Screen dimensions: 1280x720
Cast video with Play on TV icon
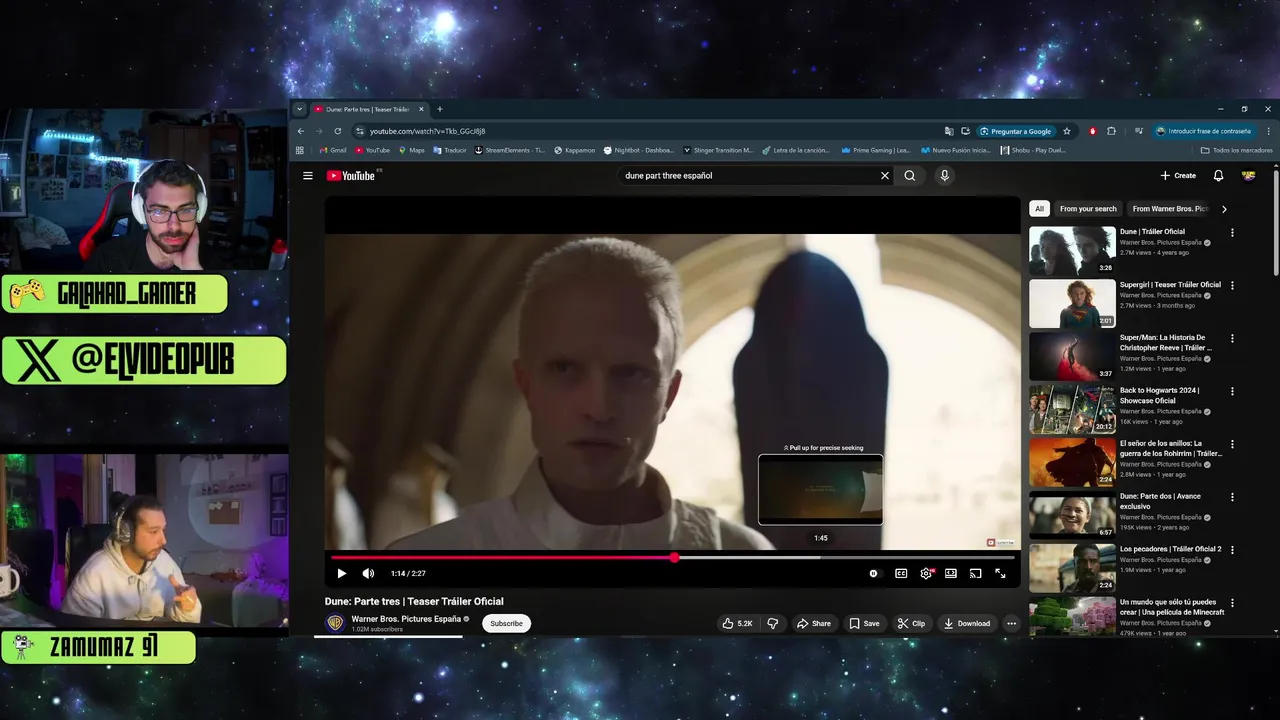(x=975, y=574)
